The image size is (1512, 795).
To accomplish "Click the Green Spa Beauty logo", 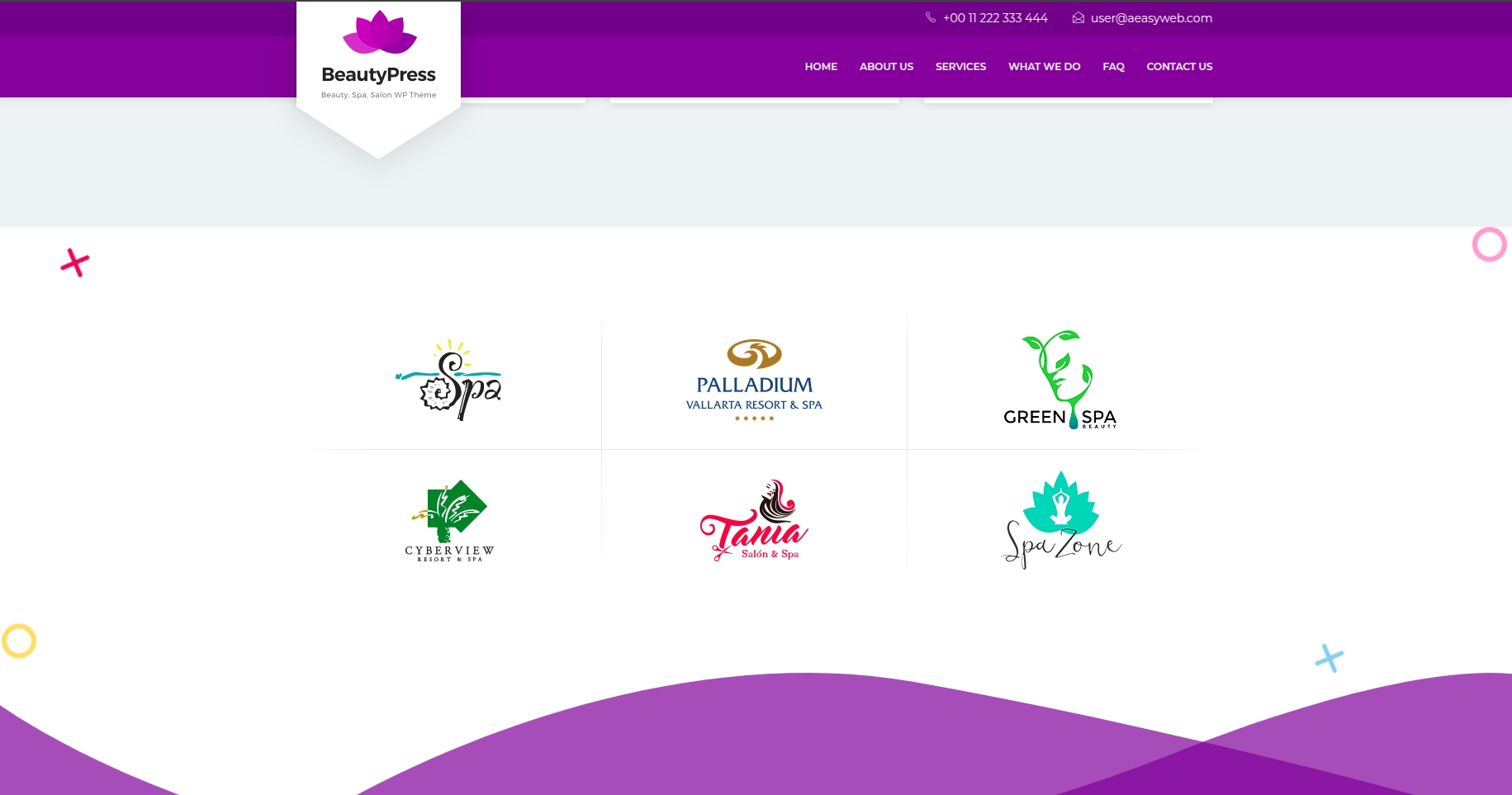I will 1060,381.
